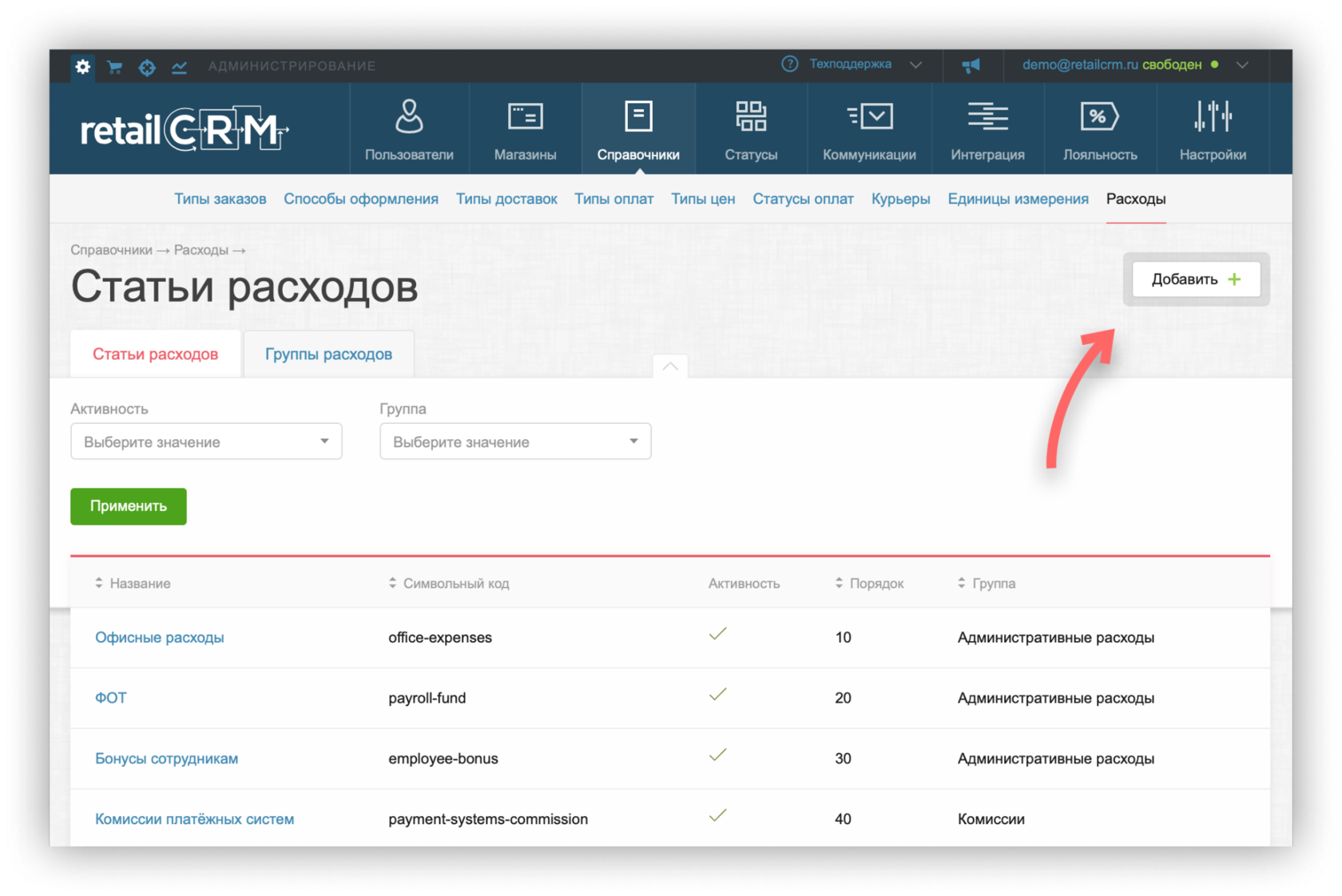Open Магазины section
Image resolution: width=1342 pixels, height=896 pixels.
point(525,129)
